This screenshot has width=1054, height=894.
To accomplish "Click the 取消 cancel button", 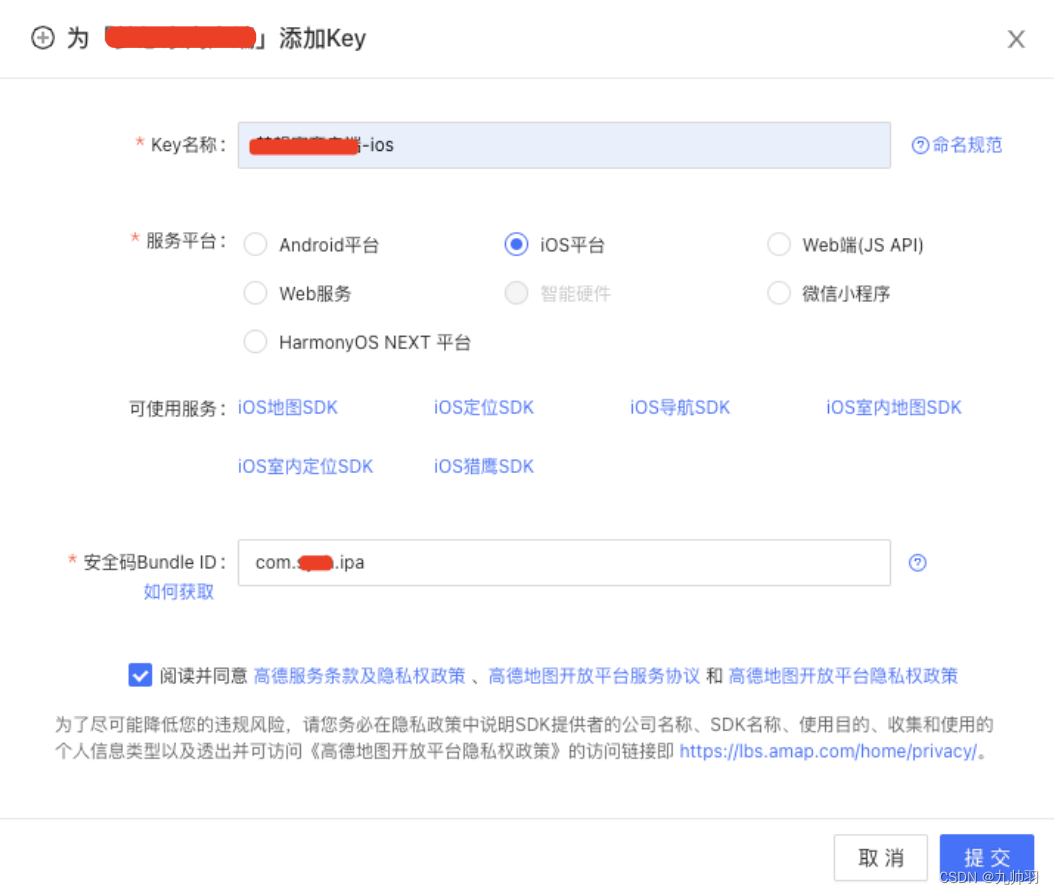I will pos(881,858).
